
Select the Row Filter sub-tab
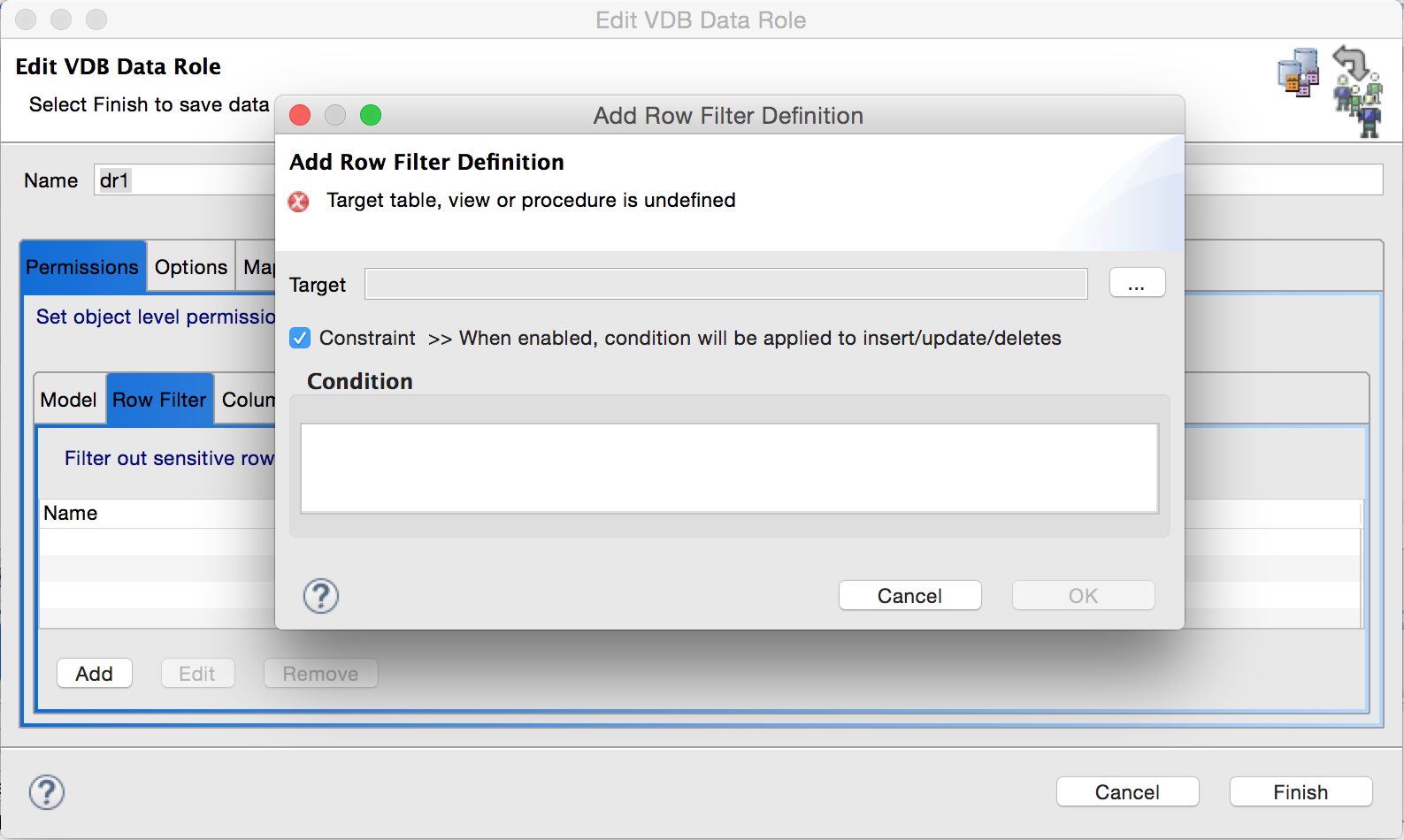click(x=159, y=400)
